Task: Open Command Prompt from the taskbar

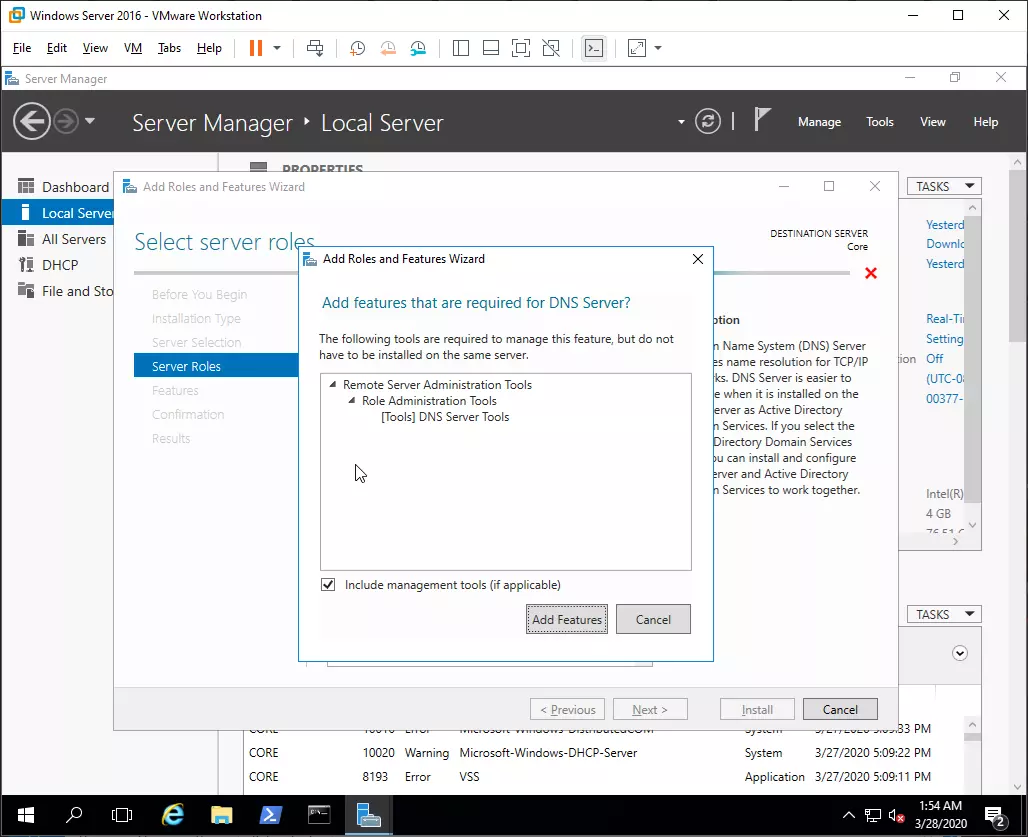Action: 319,815
